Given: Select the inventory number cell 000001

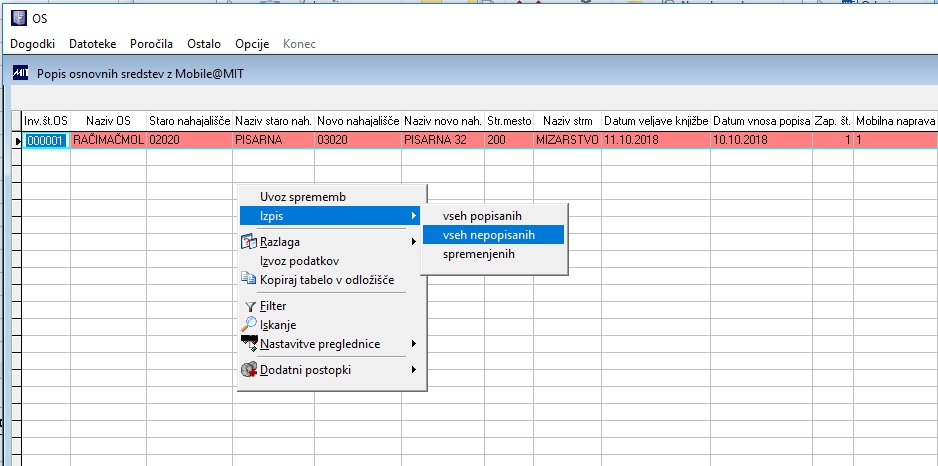Looking at the screenshot, I should (46, 141).
